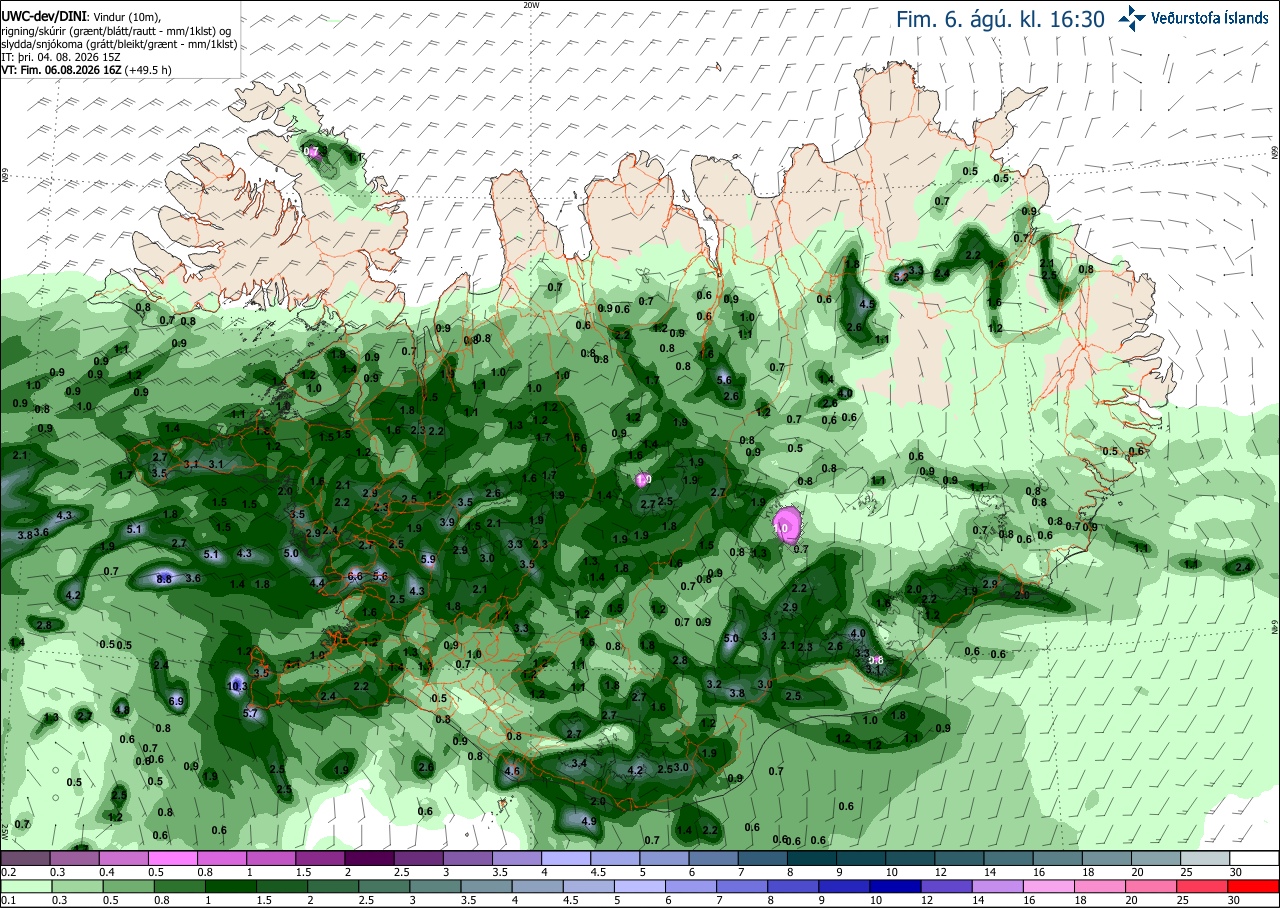The width and height of the screenshot is (1280, 908).
Task: Select the 8.8 precipitation value west of Iceland
Action: [x=165, y=578]
